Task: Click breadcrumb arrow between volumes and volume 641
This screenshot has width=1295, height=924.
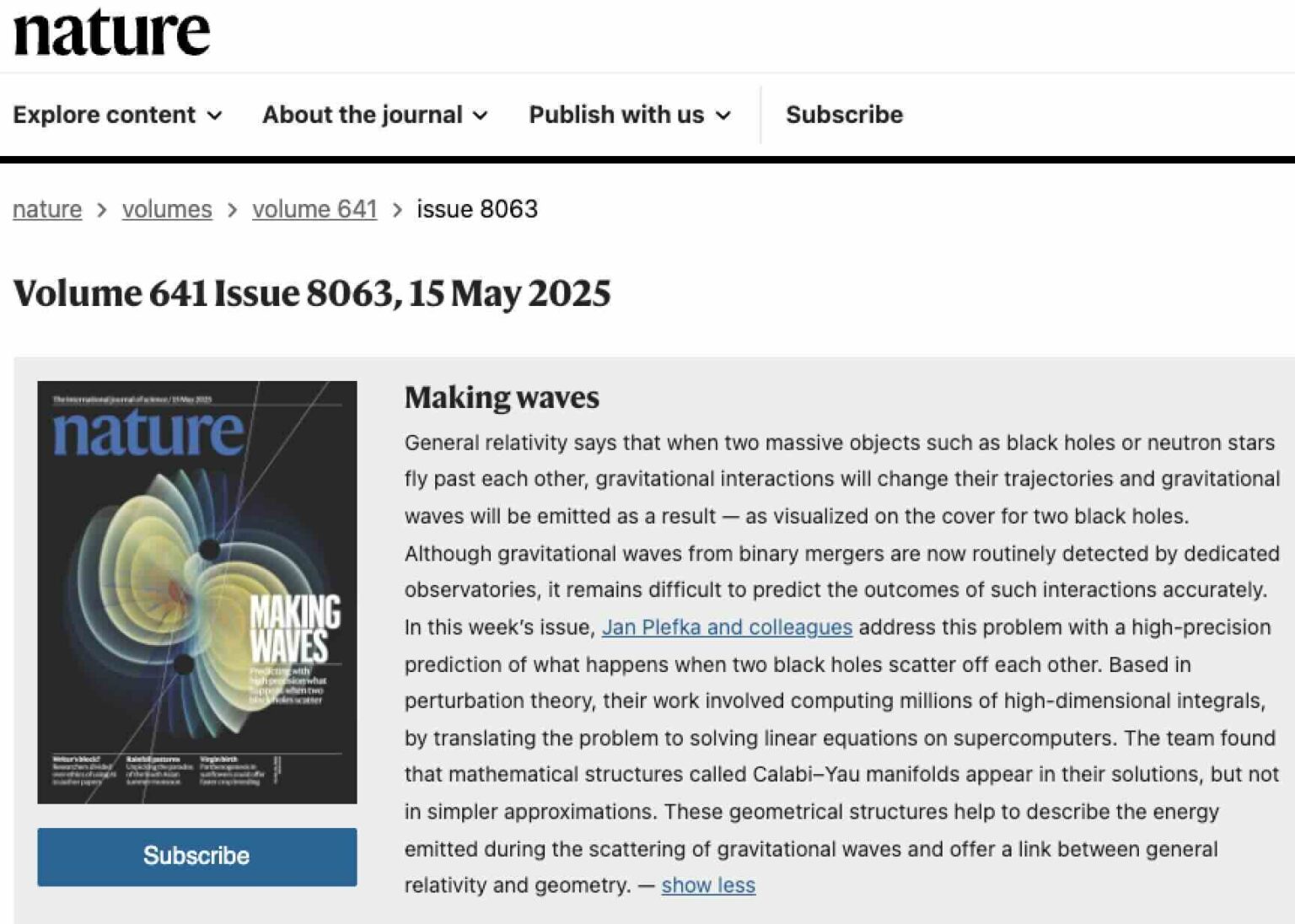Action: (232, 210)
